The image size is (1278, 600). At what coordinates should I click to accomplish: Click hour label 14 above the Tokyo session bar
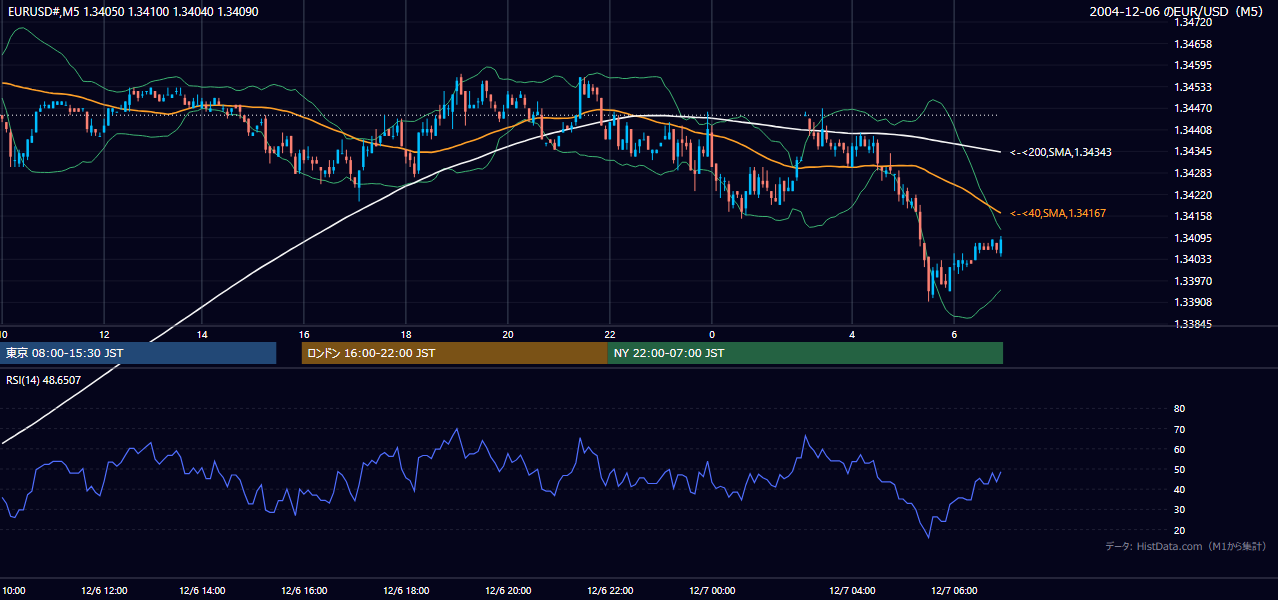pyautogui.click(x=202, y=334)
